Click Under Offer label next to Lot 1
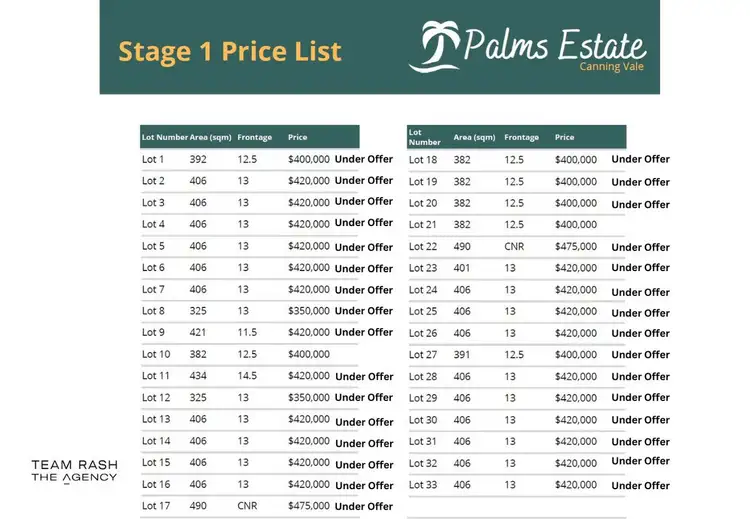This screenshot has width=750, height=519. [364, 159]
